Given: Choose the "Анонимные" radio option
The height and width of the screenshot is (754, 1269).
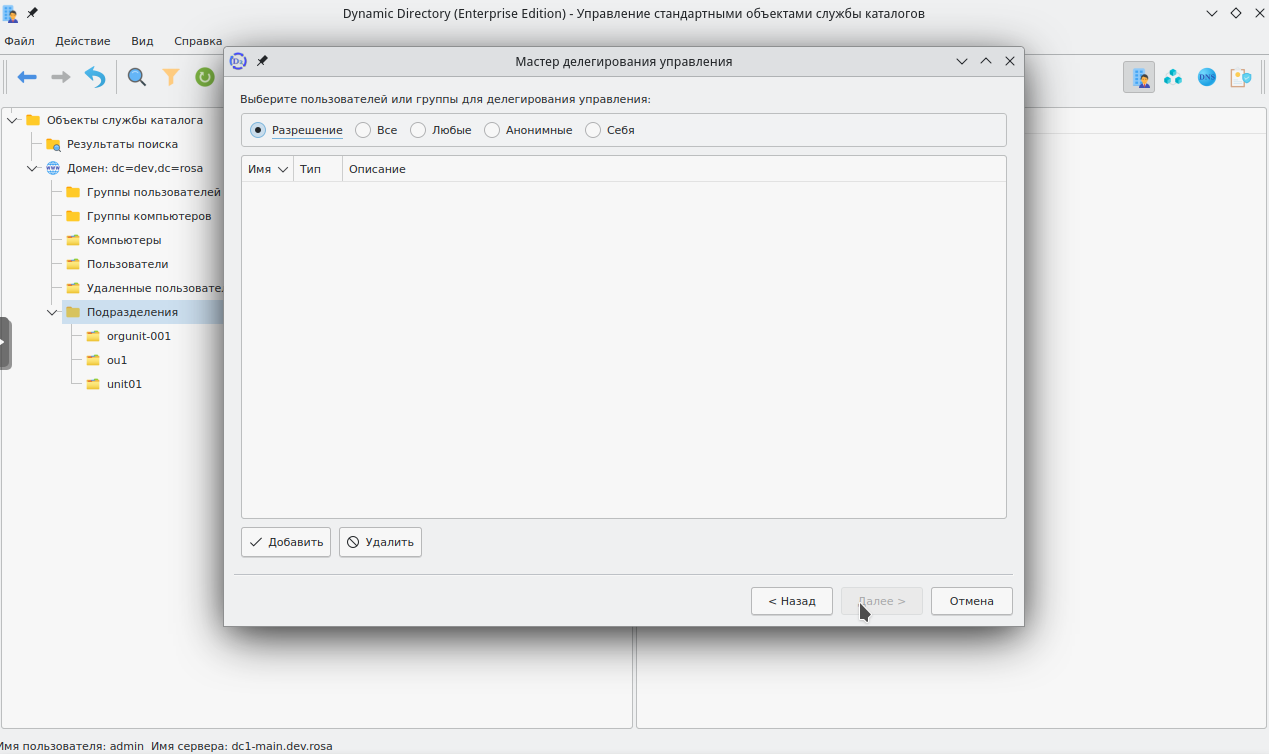Looking at the screenshot, I should coord(492,130).
